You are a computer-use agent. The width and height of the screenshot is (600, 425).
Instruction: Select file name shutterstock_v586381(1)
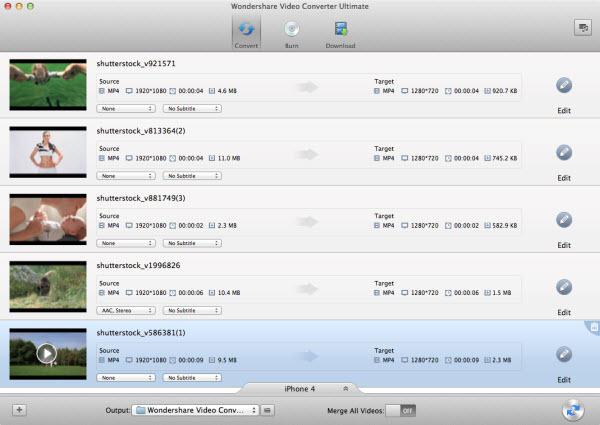[141, 333]
